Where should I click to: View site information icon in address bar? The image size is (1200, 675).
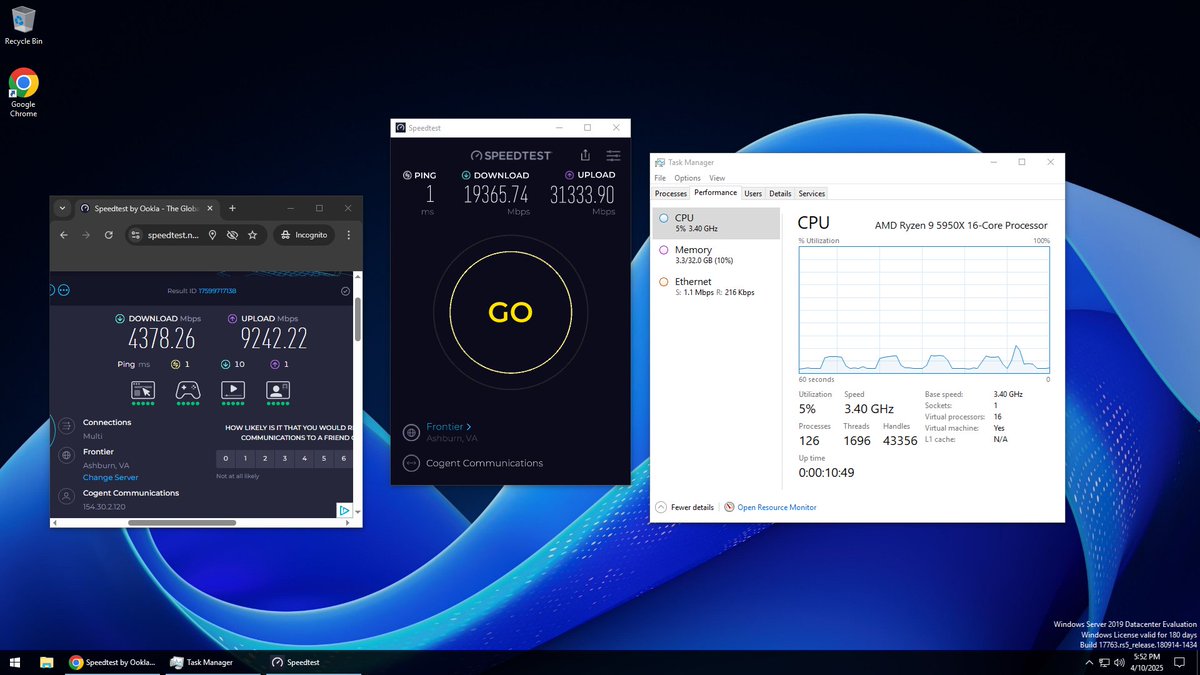click(138, 235)
